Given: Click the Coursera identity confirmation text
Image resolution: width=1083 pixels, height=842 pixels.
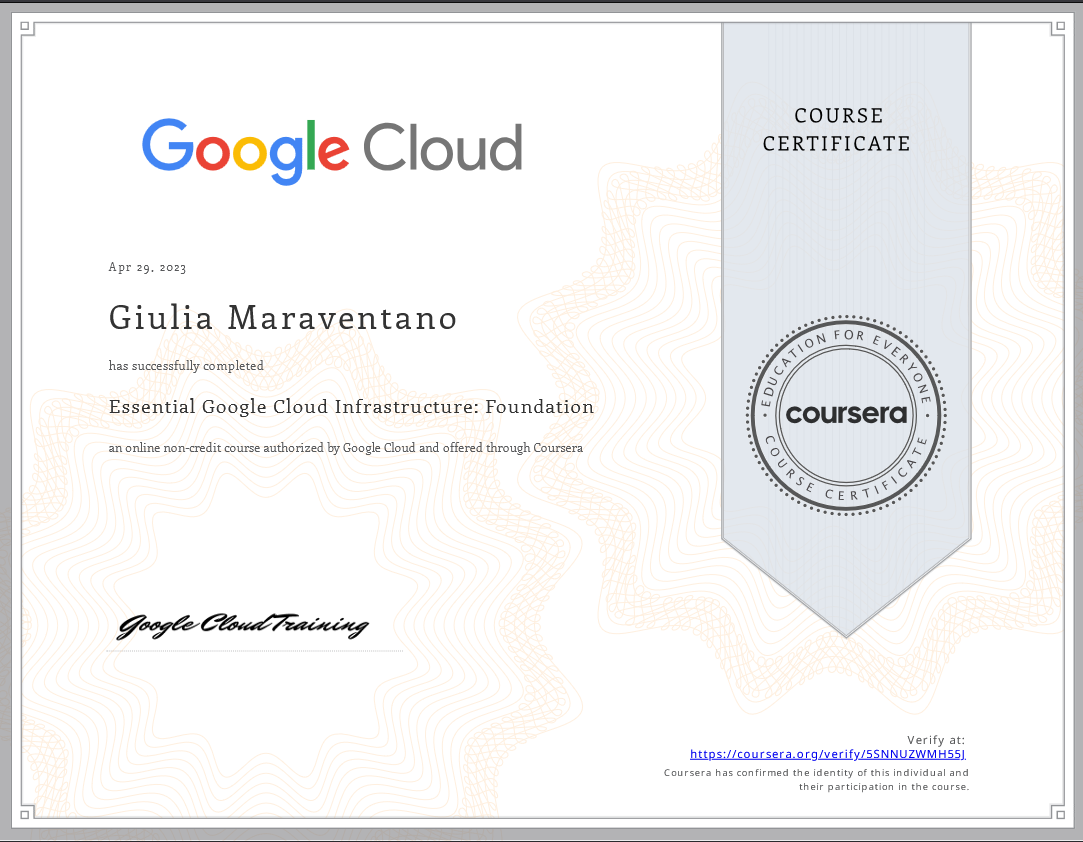Looking at the screenshot, I should pos(816,780).
